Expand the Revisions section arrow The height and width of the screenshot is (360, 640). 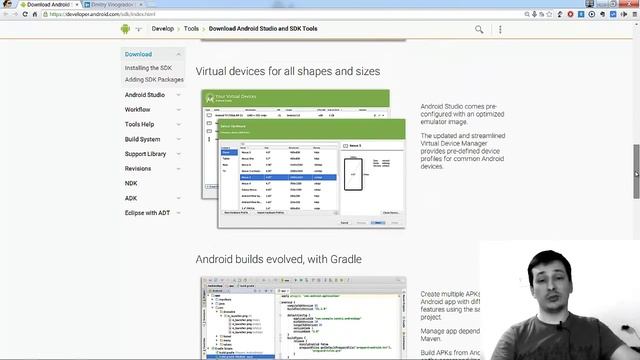point(178,169)
